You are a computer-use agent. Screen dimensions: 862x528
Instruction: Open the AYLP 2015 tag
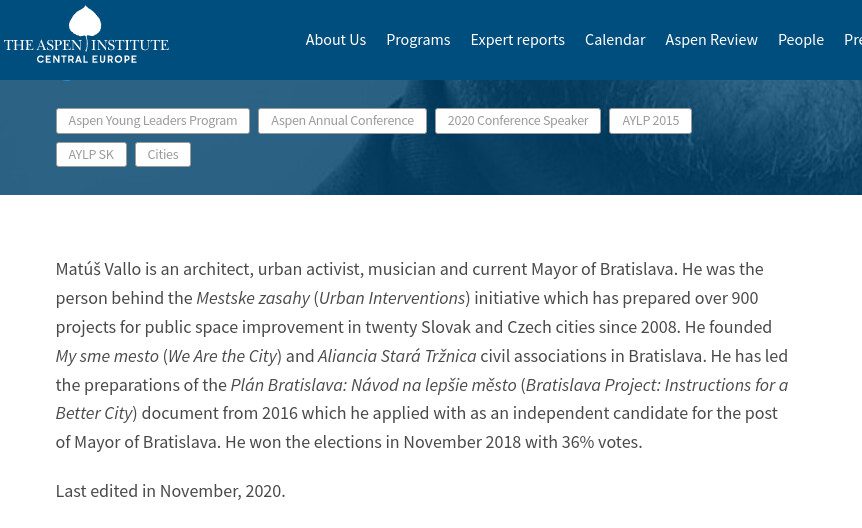(650, 121)
